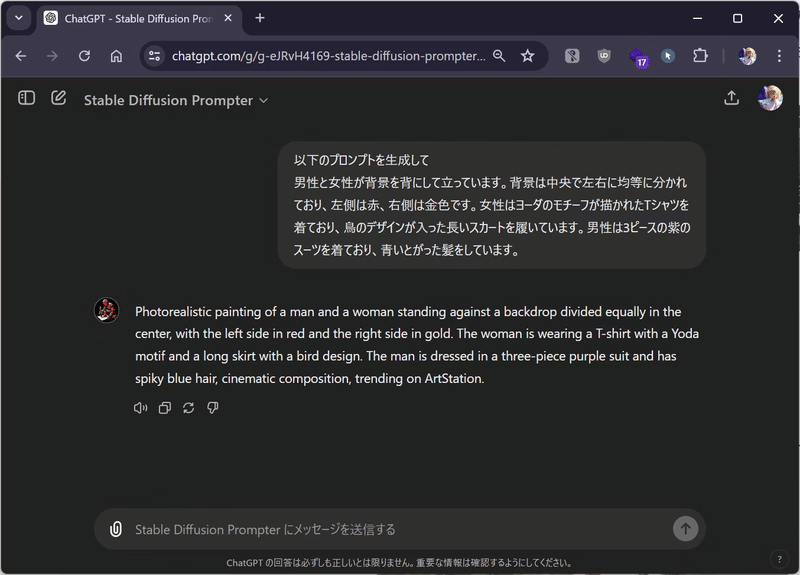Open the uBlock Origin shield extension
The image size is (800, 575).
coord(604,56)
